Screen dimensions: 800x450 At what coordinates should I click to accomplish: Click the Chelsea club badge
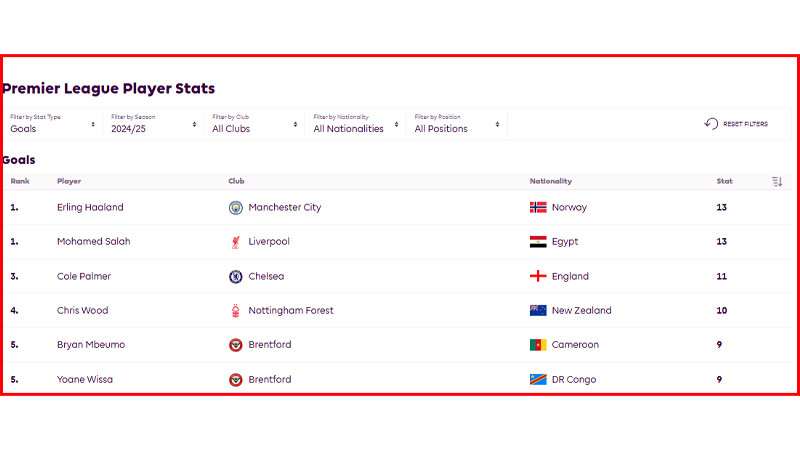(x=236, y=276)
